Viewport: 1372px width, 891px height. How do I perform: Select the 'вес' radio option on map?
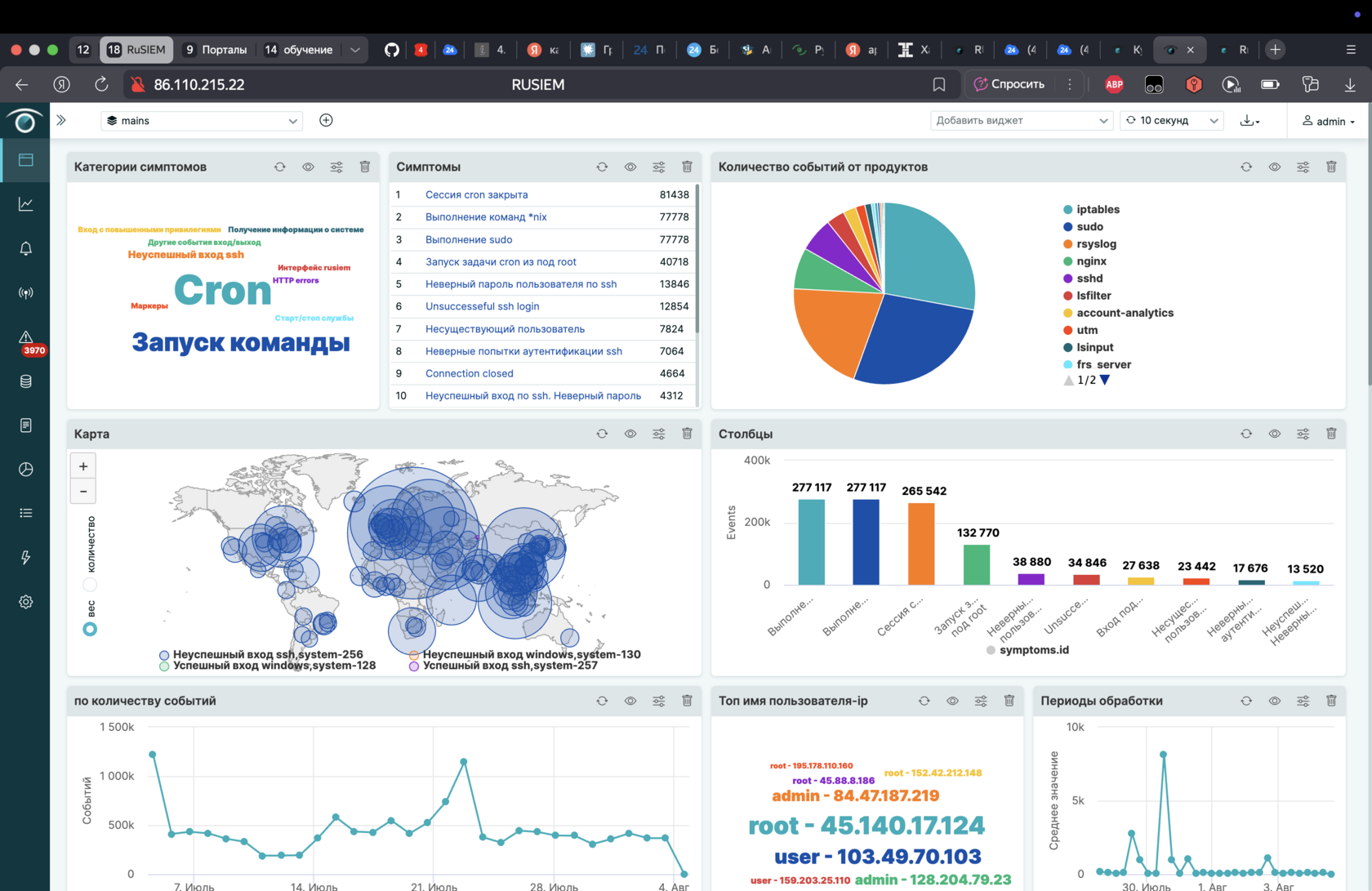click(90, 629)
